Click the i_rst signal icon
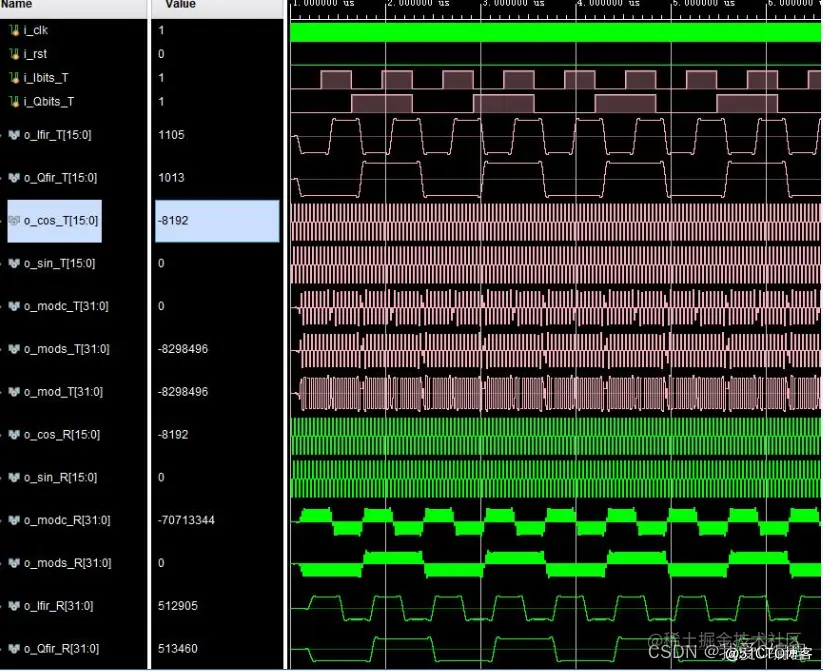 [x=14, y=54]
